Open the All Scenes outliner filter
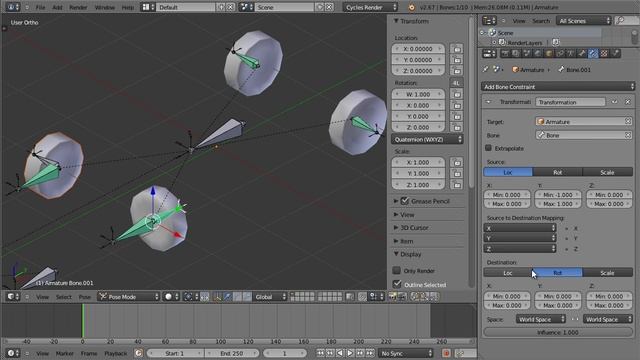Image resolution: width=640 pixels, height=360 pixels. [584, 20]
